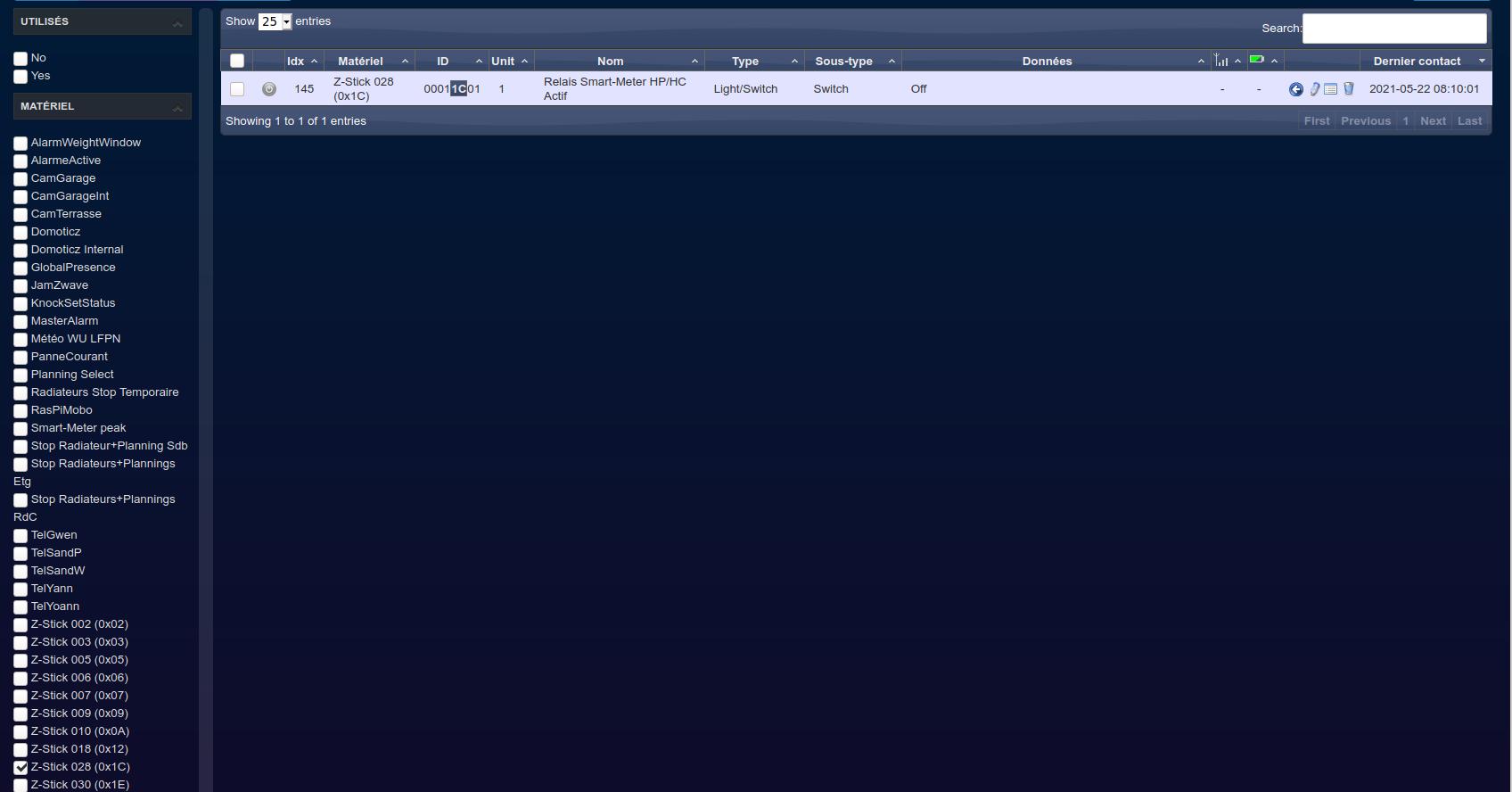Check the Stop Radiateur+Planning Sdb filter
1512x792 pixels.
[x=21, y=447]
